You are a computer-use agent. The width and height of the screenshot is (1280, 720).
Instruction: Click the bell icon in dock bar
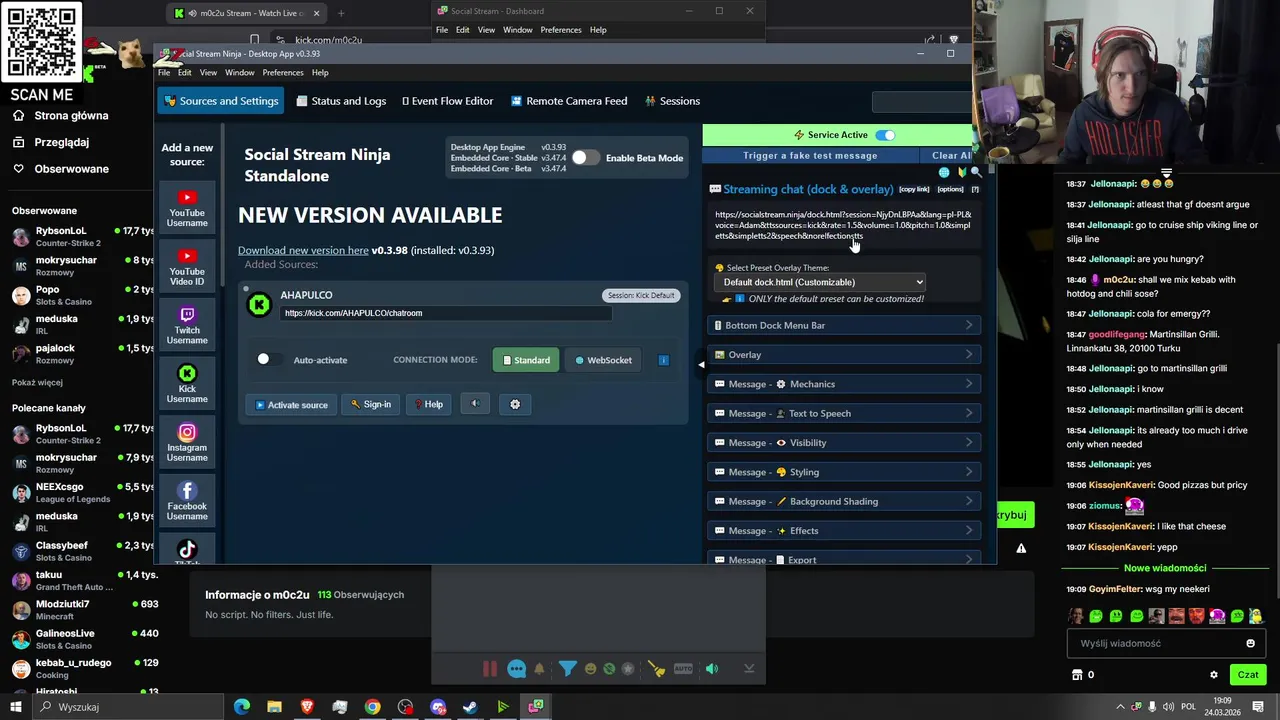pyautogui.click(x=539, y=669)
